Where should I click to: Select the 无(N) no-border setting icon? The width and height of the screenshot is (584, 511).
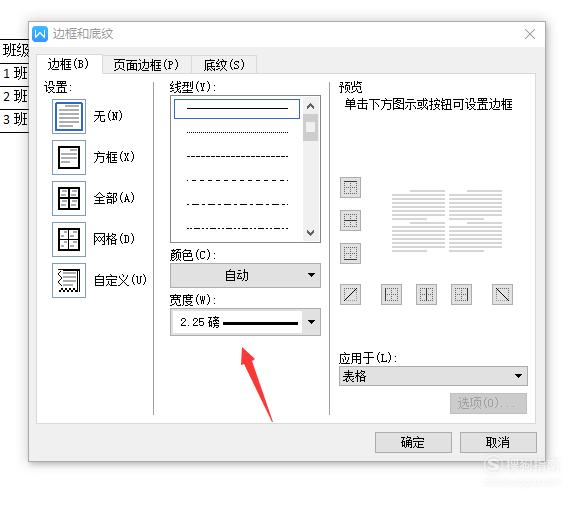click(x=69, y=117)
